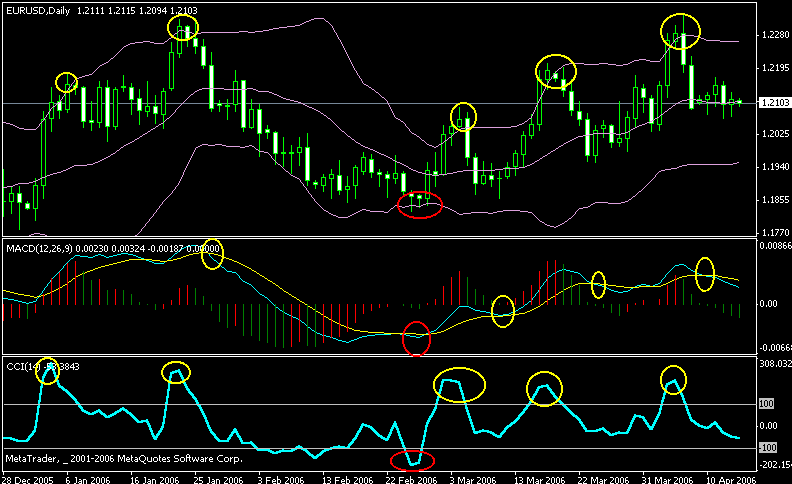Click the CCI 100 level label

click(766, 404)
